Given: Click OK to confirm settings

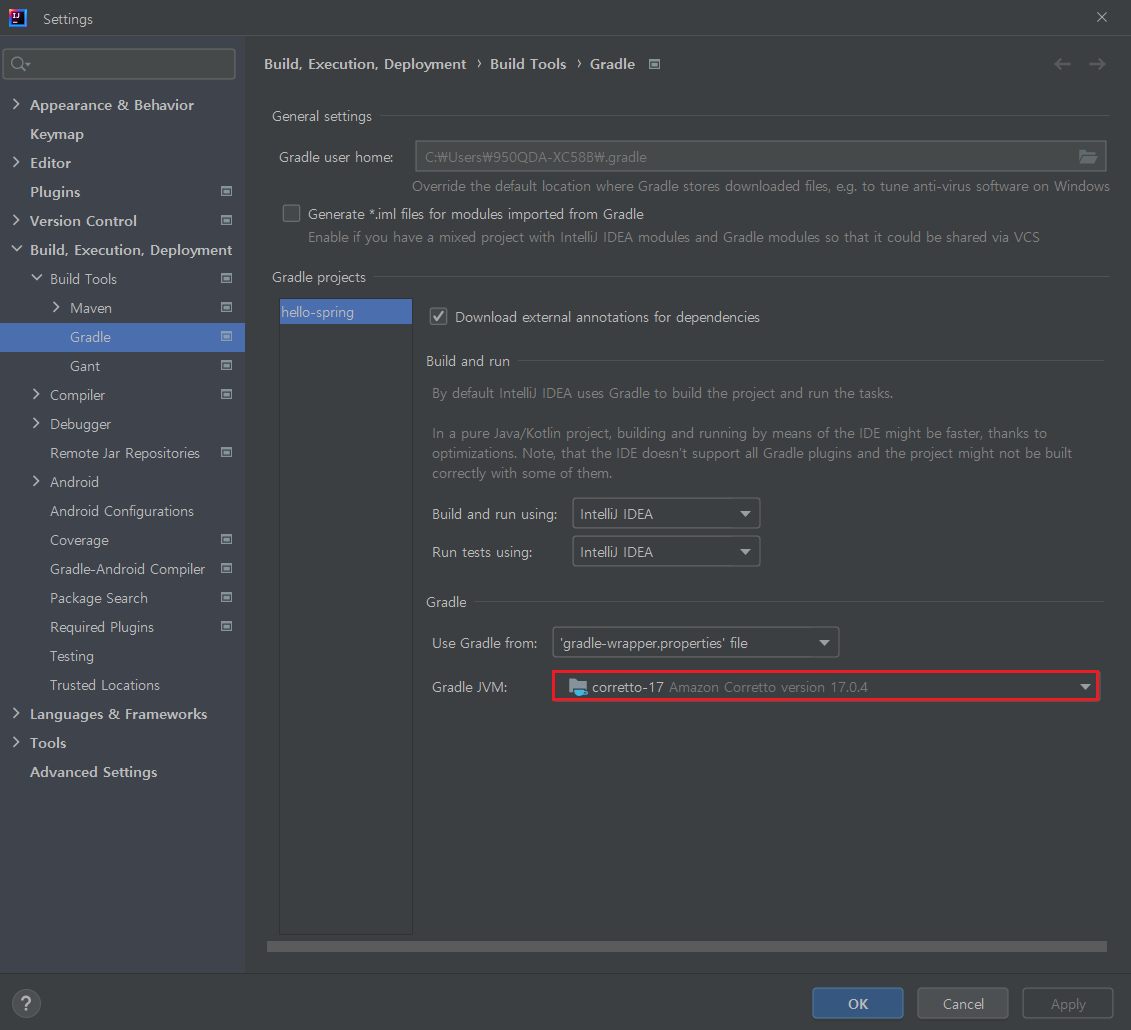Looking at the screenshot, I should 858,1003.
